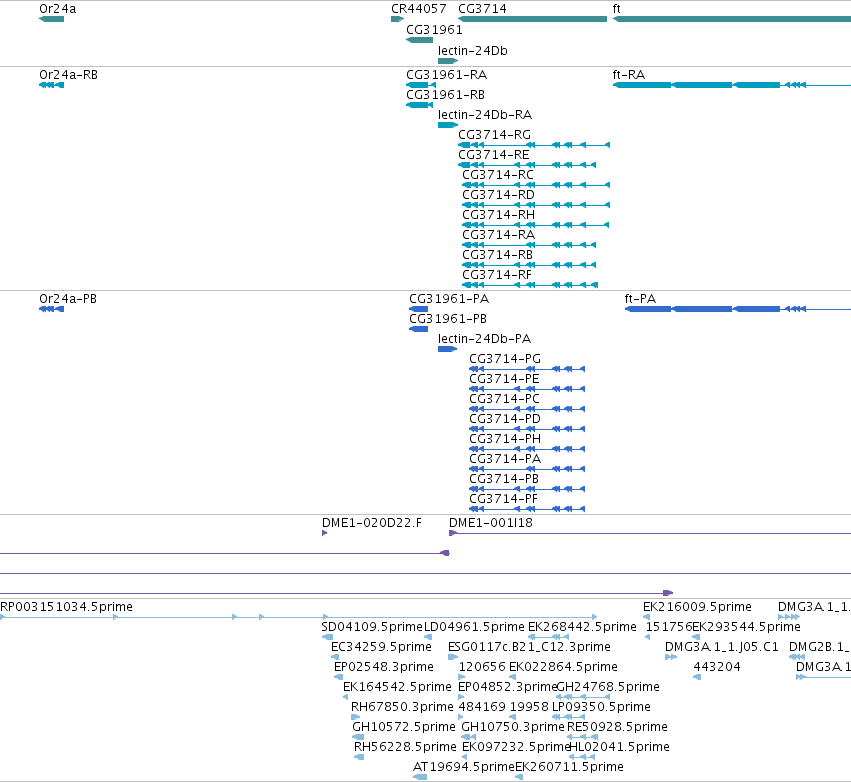
Task: Click LP09350.5prime EST label
Action: (601, 708)
